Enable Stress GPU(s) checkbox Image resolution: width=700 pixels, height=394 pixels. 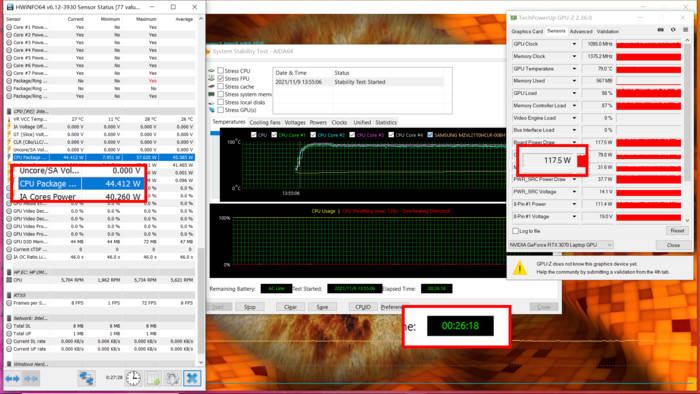(221, 110)
